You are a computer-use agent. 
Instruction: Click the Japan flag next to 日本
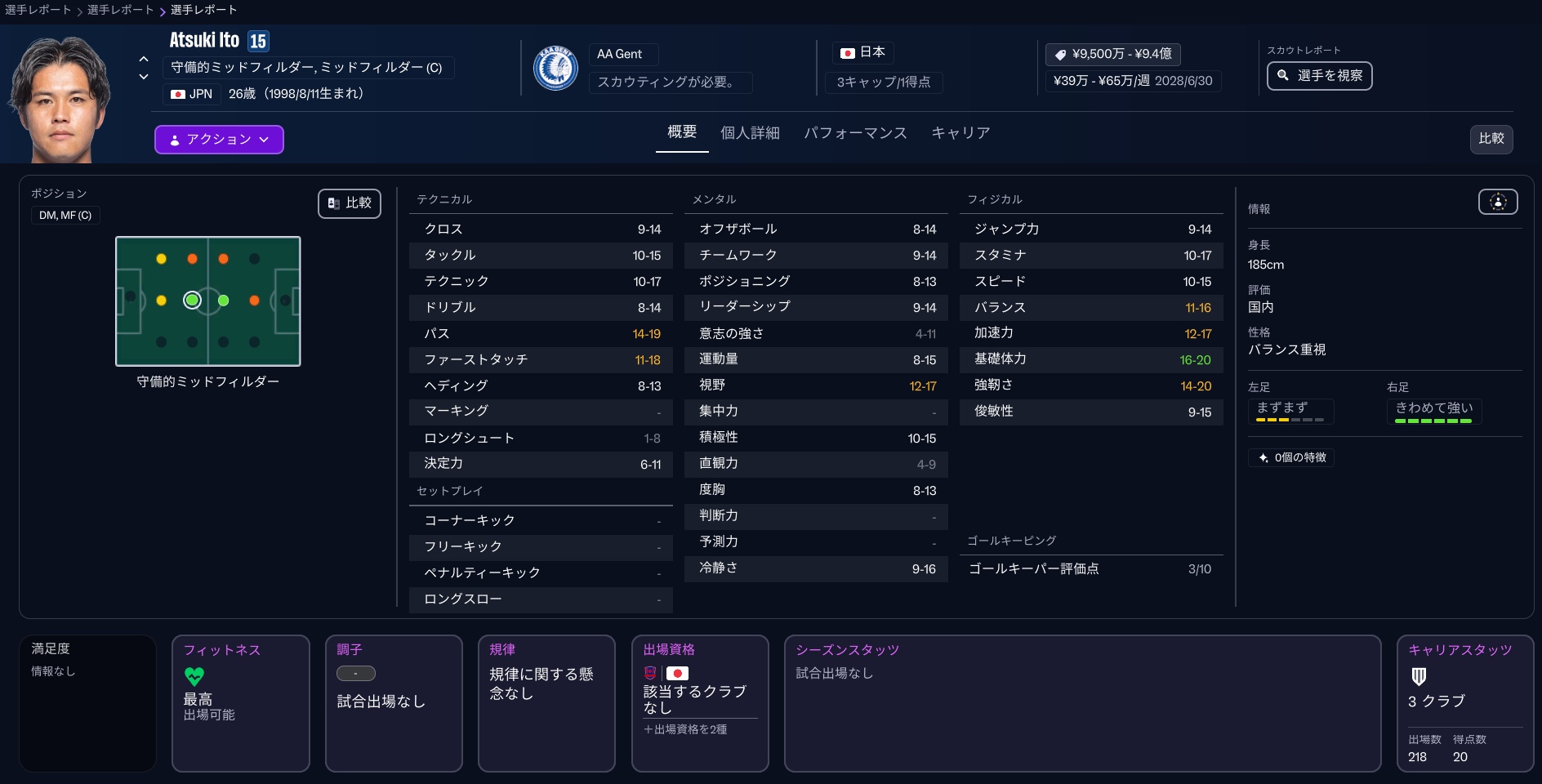tap(848, 53)
